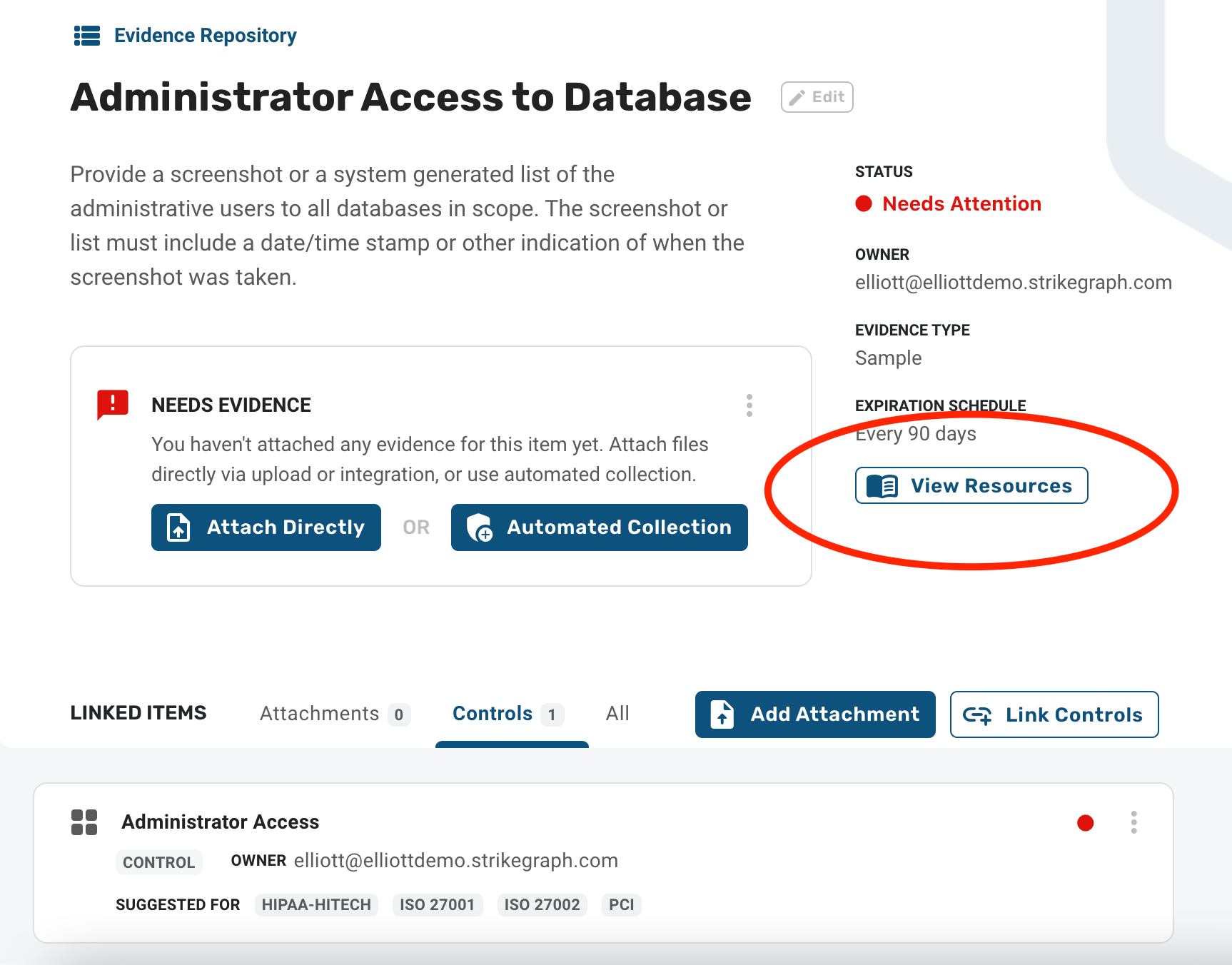This screenshot has width=1232, height=965.
Task: Open the Needs Evidence three-dot menu
Action: (749, 405)
